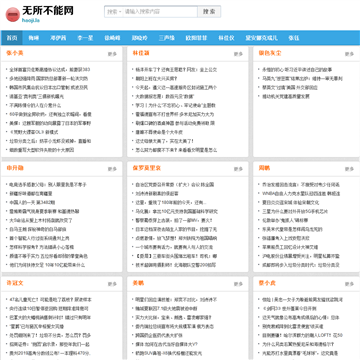
Task: Open the 欧阳菲菲 navigation item
Action: coord(196,38)
